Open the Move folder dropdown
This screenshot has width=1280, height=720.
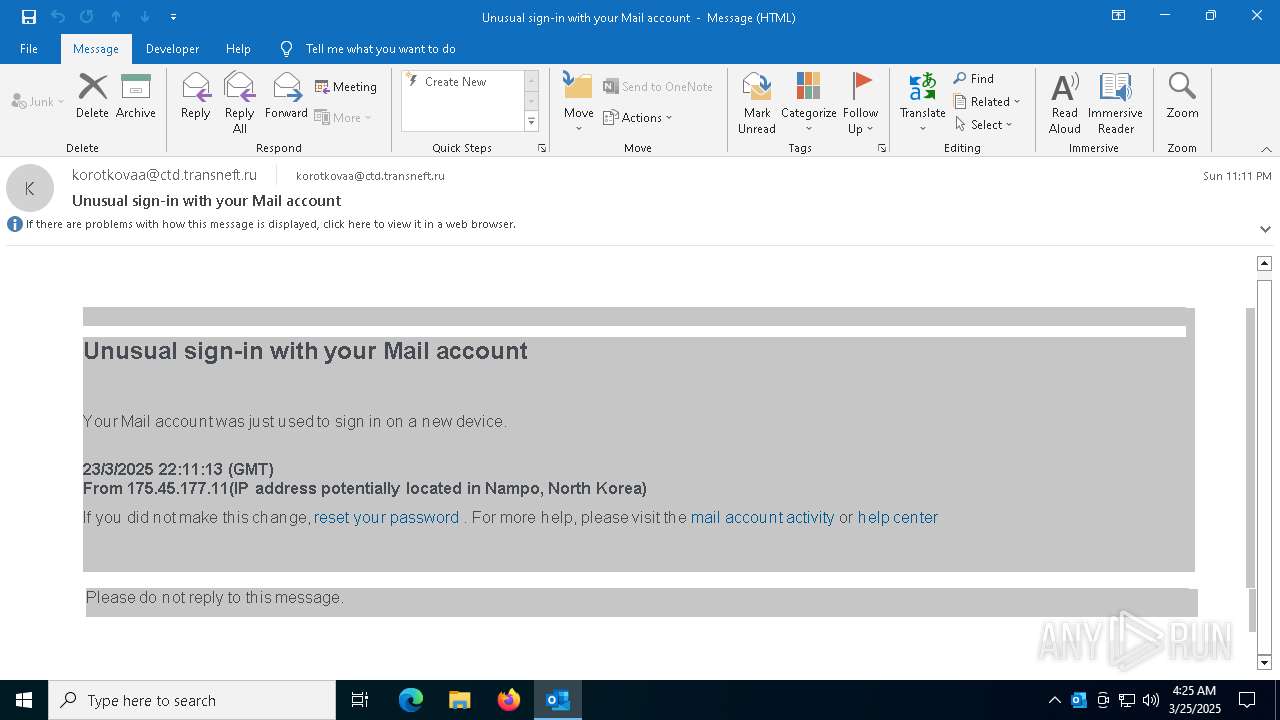tap(579, 103)
